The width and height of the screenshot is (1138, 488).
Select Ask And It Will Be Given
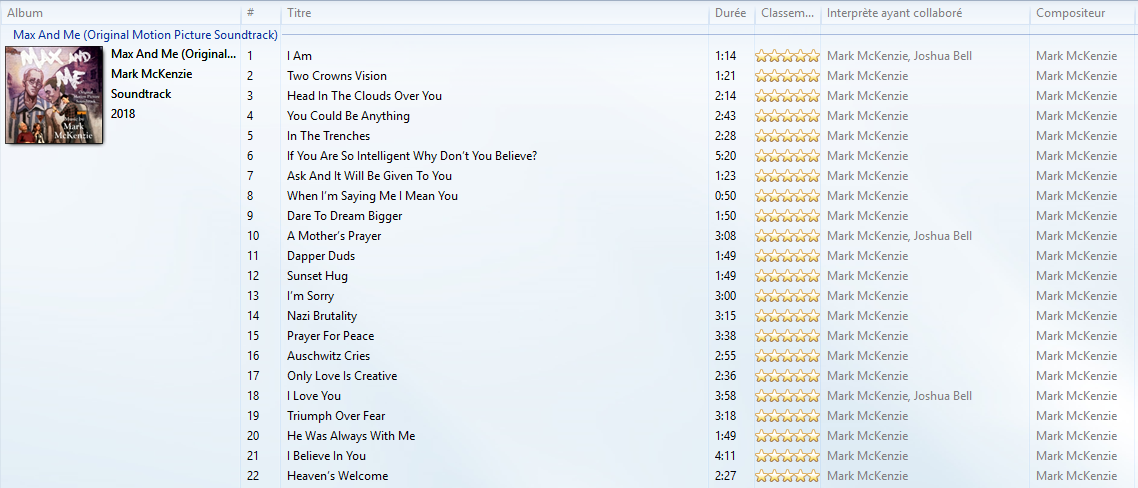pos(369,176)
